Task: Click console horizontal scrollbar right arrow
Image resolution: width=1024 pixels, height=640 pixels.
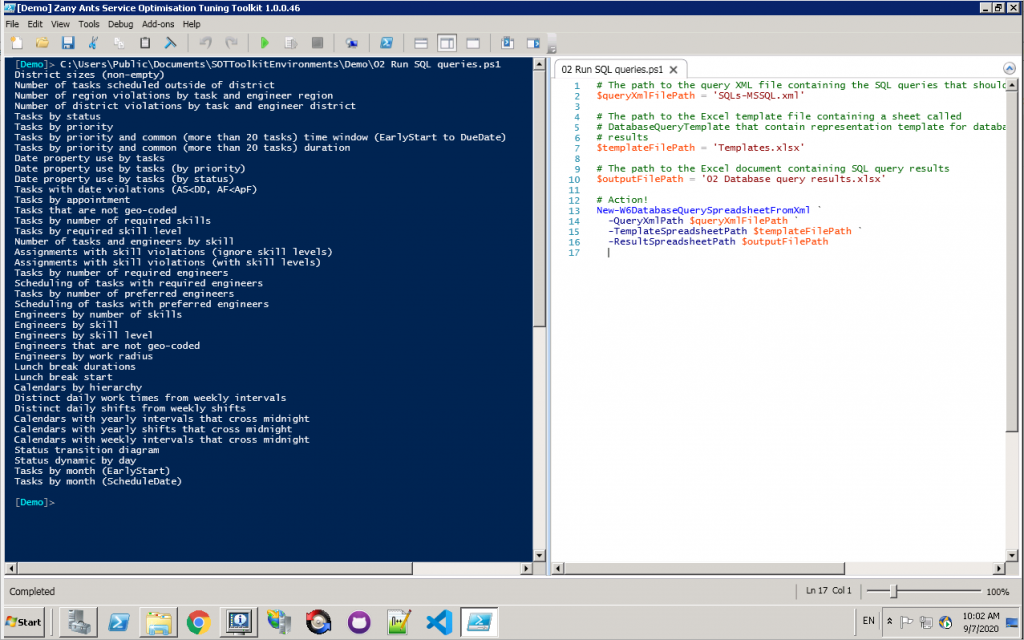Action: point(526,569)
